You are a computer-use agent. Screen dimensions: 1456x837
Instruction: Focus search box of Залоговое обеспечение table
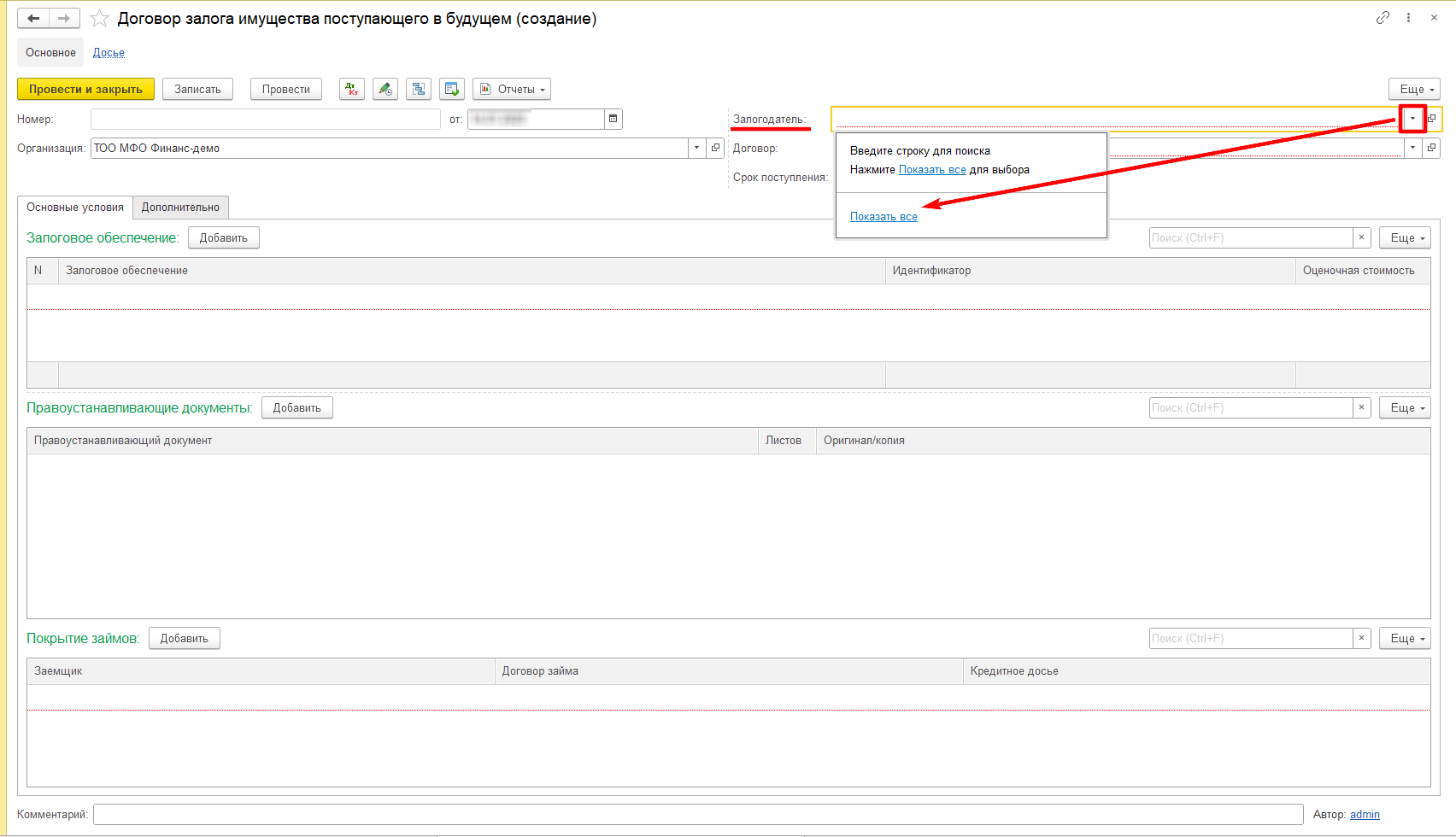tap(1251, 237)
